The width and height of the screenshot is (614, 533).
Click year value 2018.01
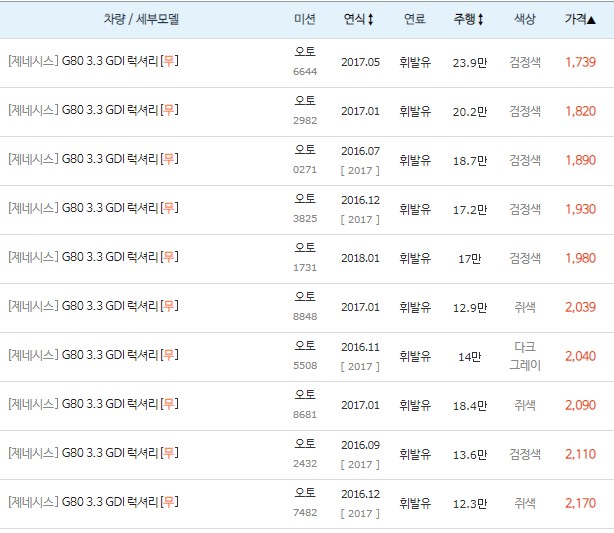coord(360,258)
